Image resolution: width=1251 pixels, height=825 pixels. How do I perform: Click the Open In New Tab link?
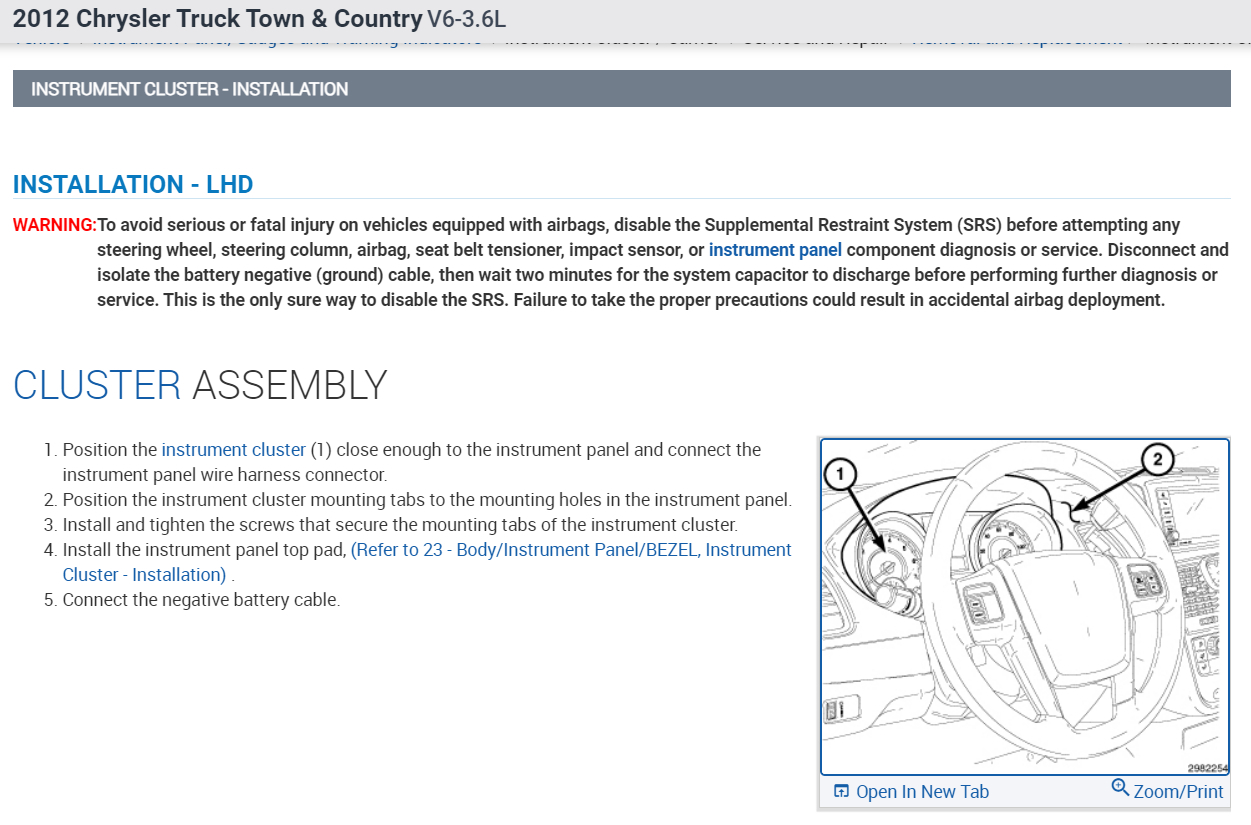[x=922, y=792]
